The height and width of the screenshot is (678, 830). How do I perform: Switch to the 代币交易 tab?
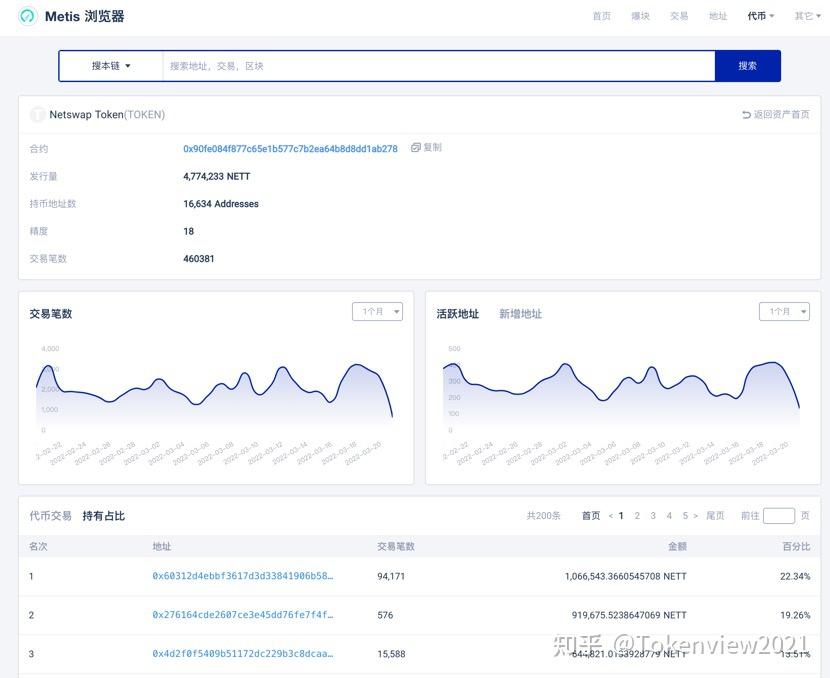click(50, 516)
